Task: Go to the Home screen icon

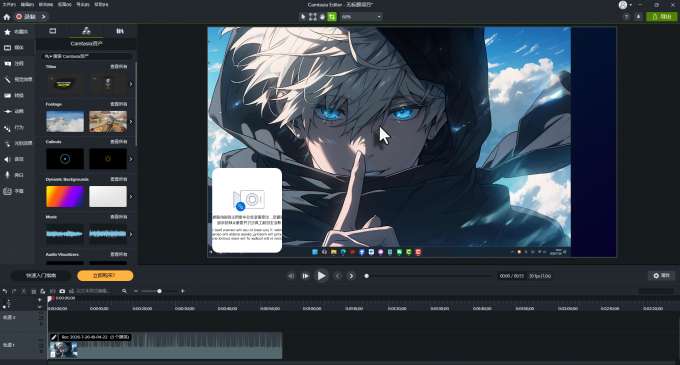Action: pyautogui.click(x=7, y=17)
